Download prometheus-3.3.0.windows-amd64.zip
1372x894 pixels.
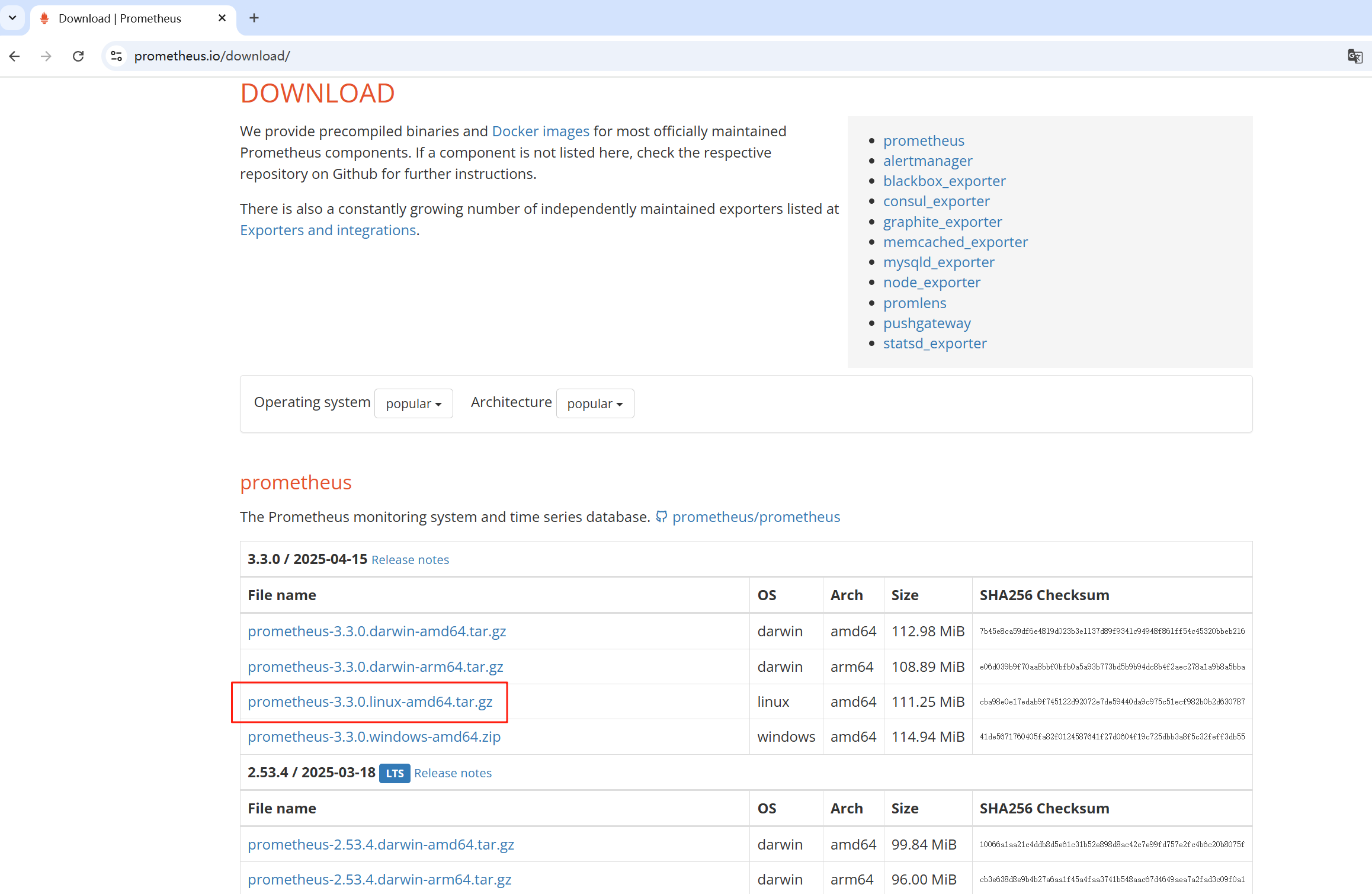tap(374, 737)
